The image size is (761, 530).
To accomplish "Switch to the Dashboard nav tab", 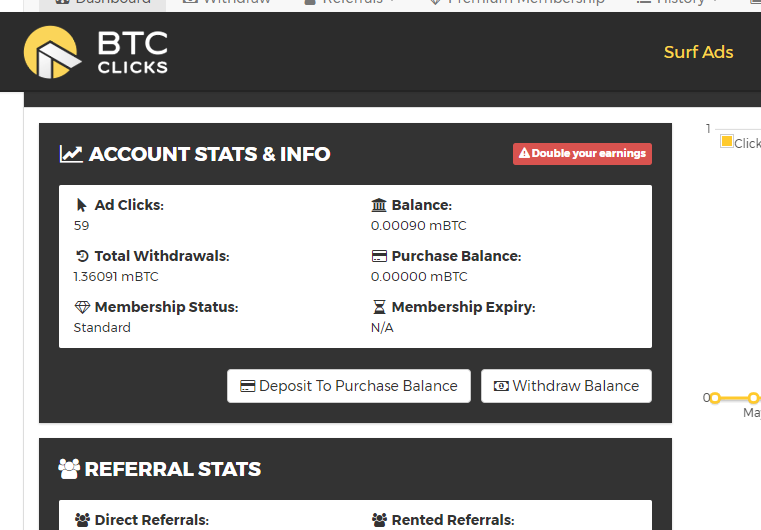I will [x=103, y=3].
